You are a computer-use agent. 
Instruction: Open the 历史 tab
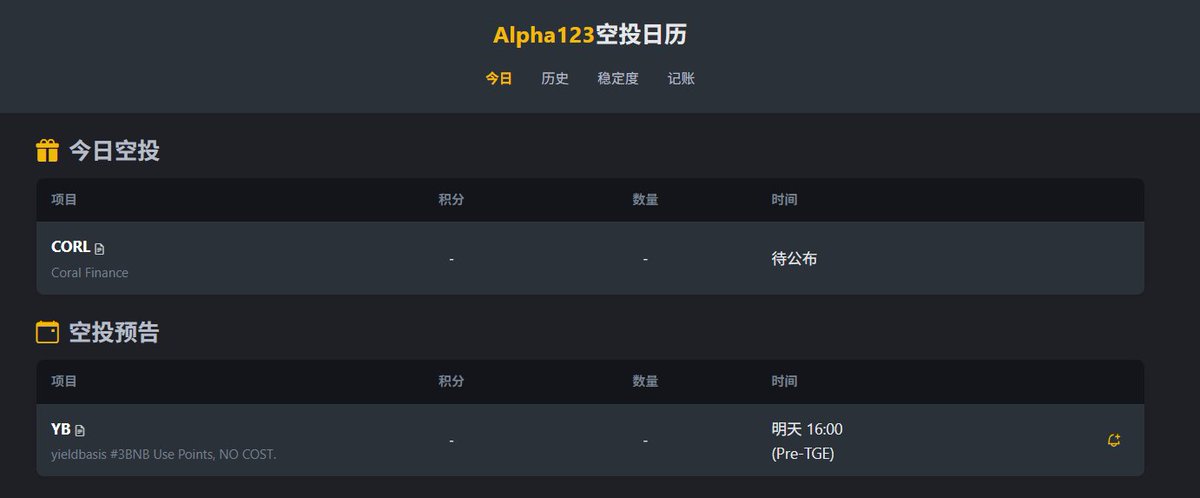(555, 78)
